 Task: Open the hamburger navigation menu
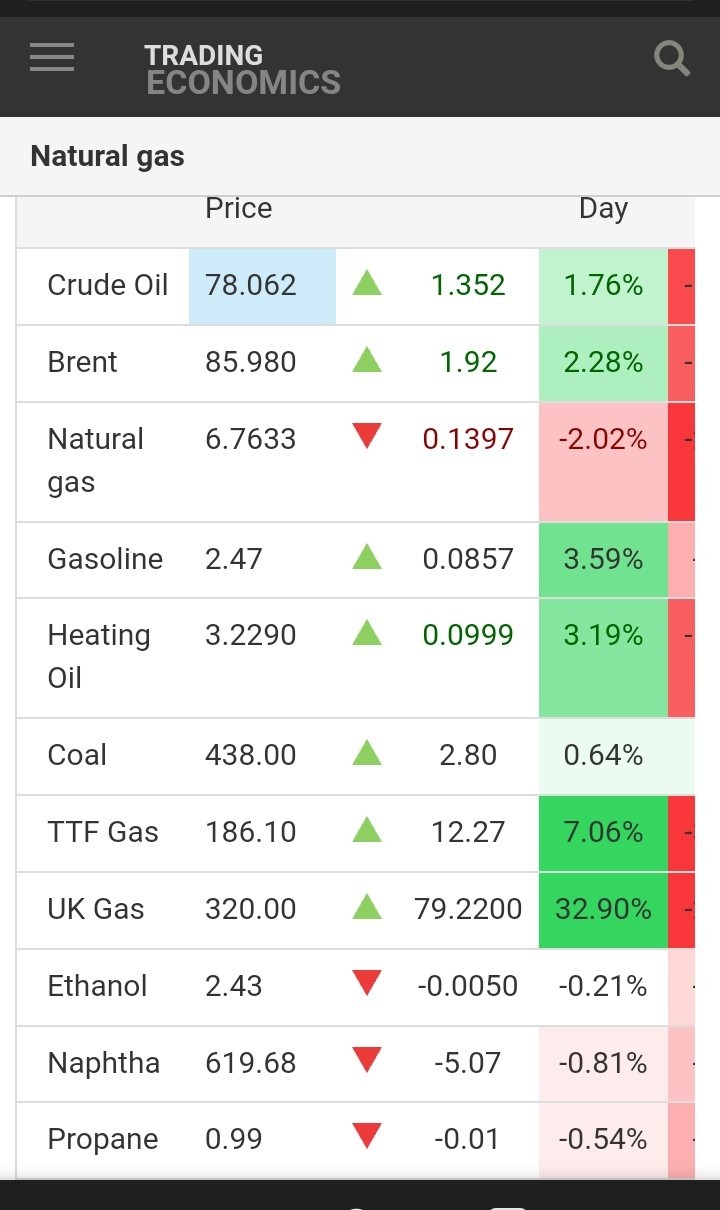click(52, 57)
